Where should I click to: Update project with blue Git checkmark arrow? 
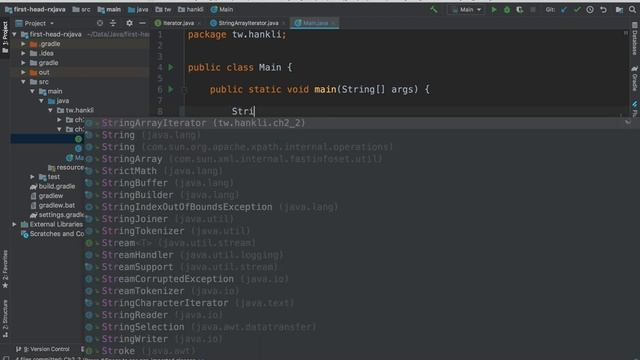pos(564,9)
